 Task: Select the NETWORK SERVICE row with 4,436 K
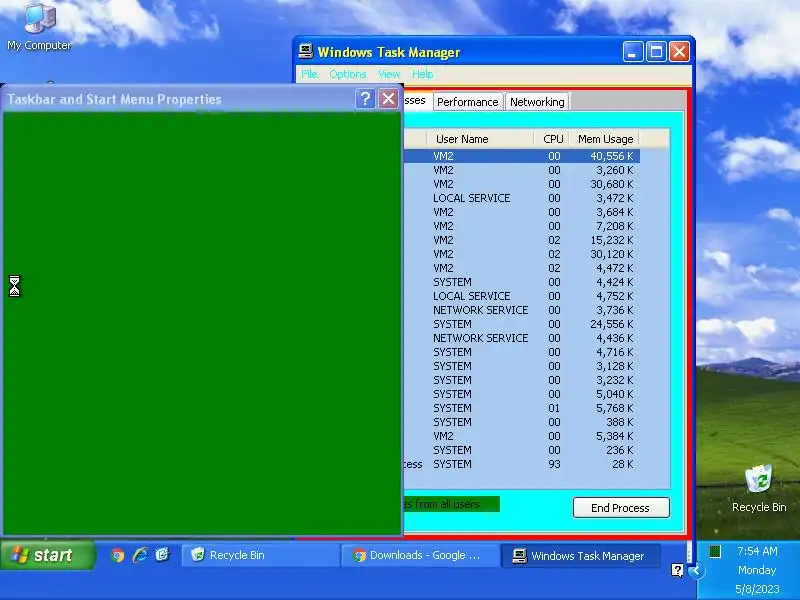pyautogui.click(x=521, y=338)
